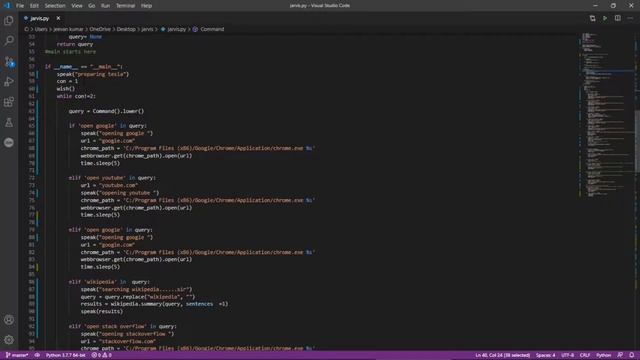Click the '#main starts here' comment
640x360 pixels.
click(70, 52)
